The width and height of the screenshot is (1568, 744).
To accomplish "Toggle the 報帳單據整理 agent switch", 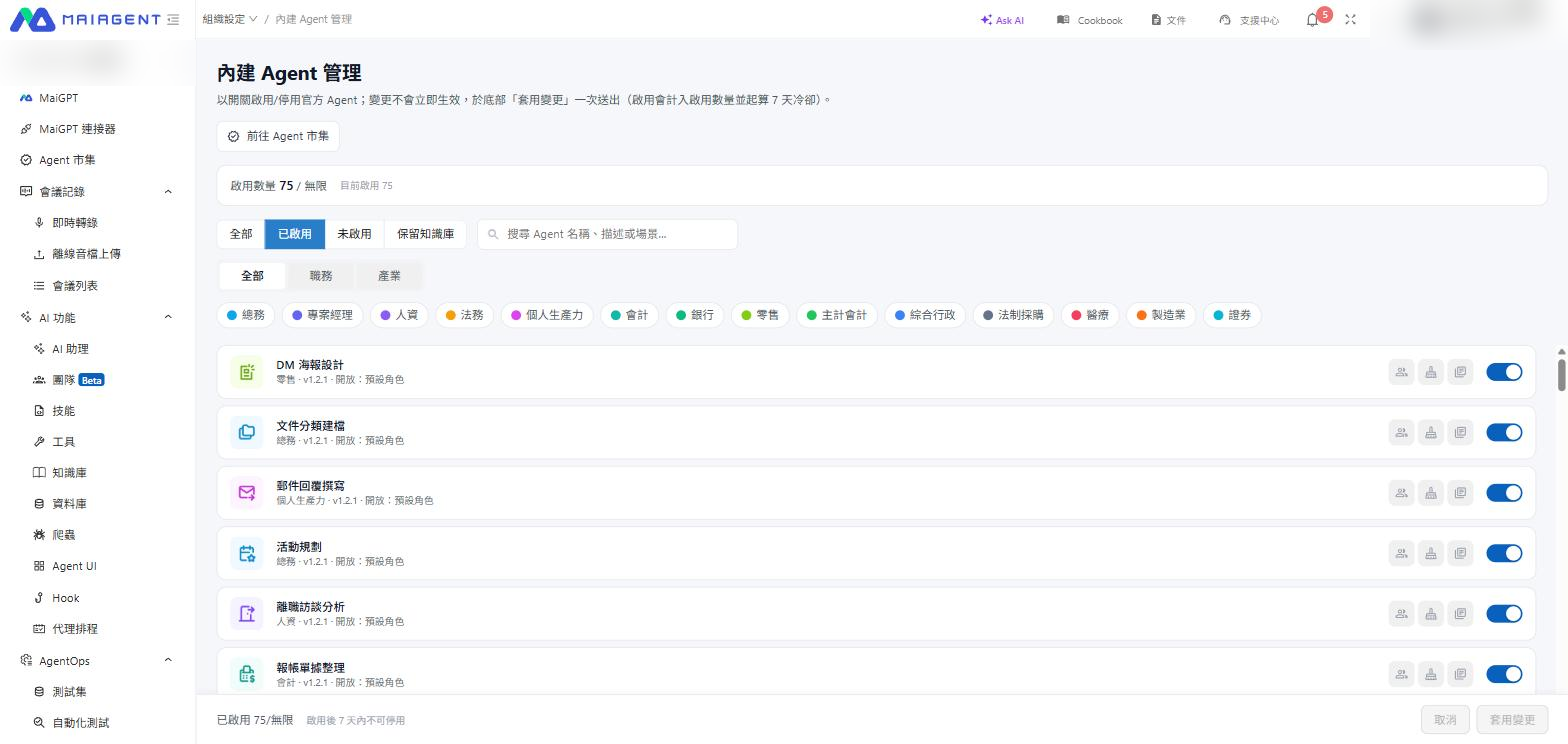I will point(1504,675).
